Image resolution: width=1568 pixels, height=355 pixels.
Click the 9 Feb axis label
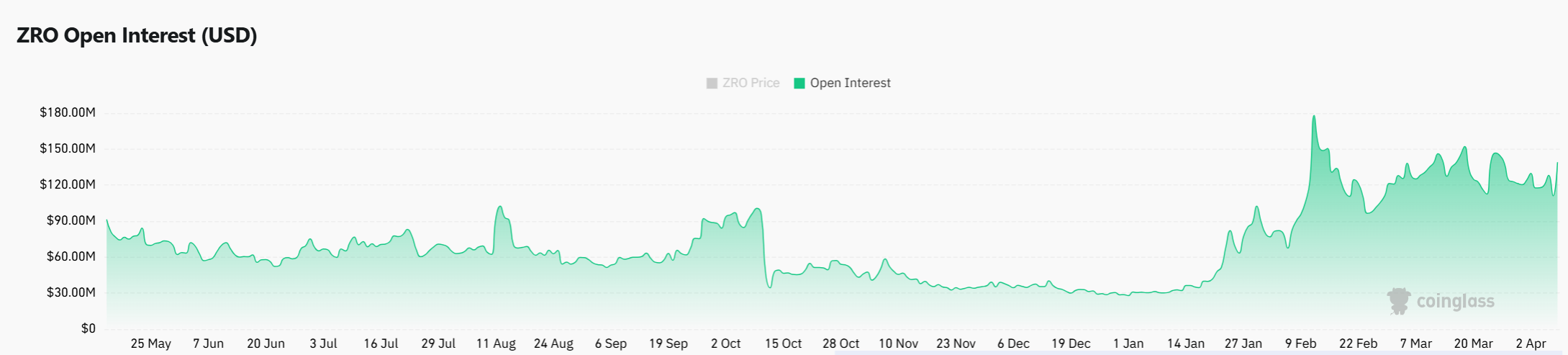[1301, 343]
